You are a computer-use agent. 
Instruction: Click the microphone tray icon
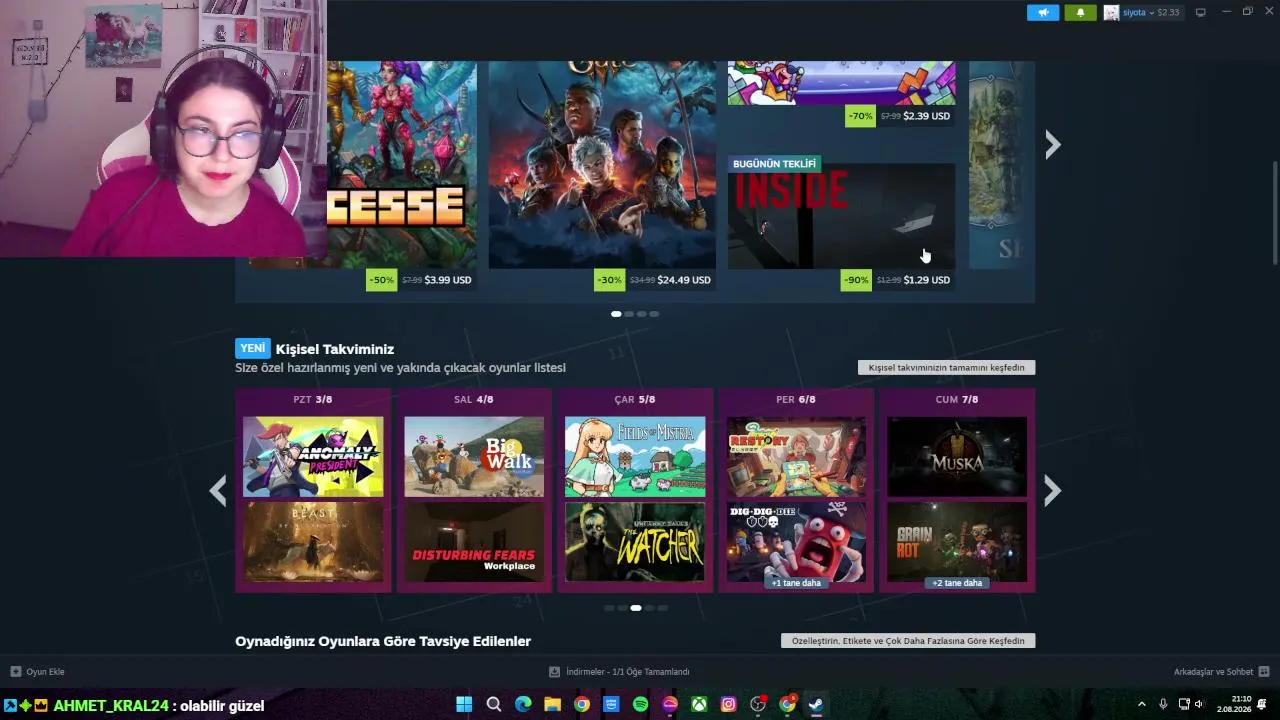pos(1163,704)
